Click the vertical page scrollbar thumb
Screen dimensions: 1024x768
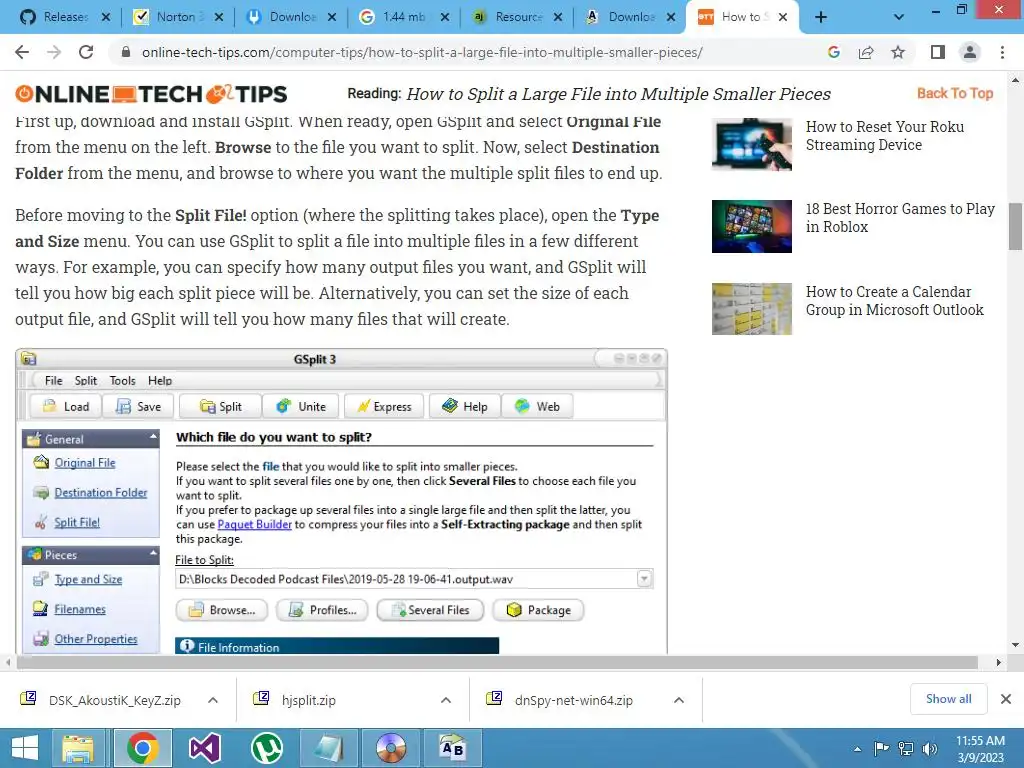coord(1015,227)
